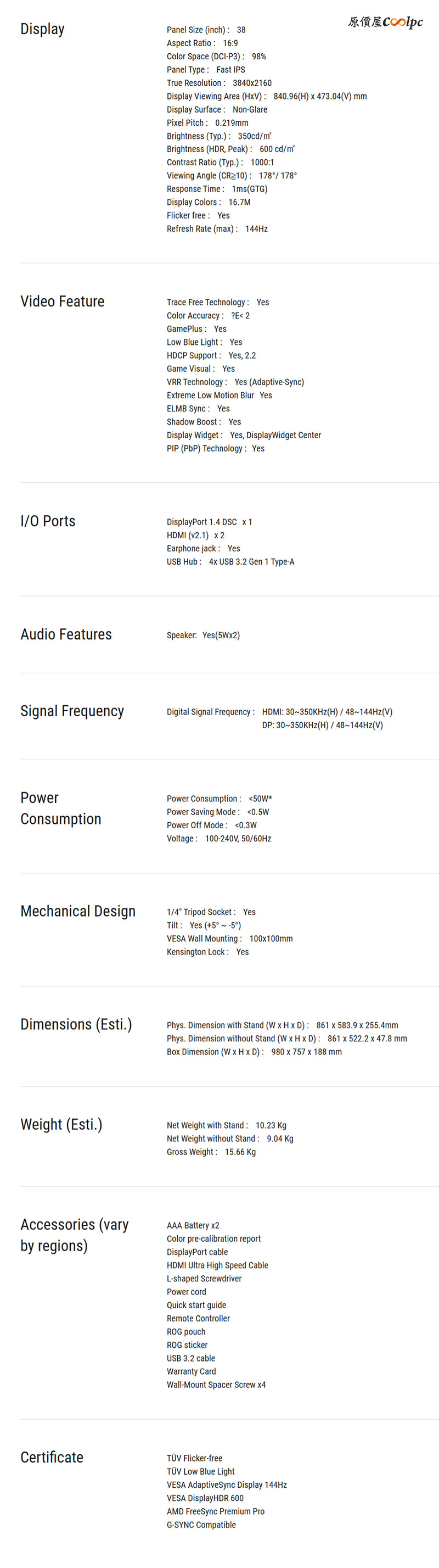The height and width of the screenshot is (1568, 439).
Task: Click the Power Consumption heading
Action: click(61, 808)
